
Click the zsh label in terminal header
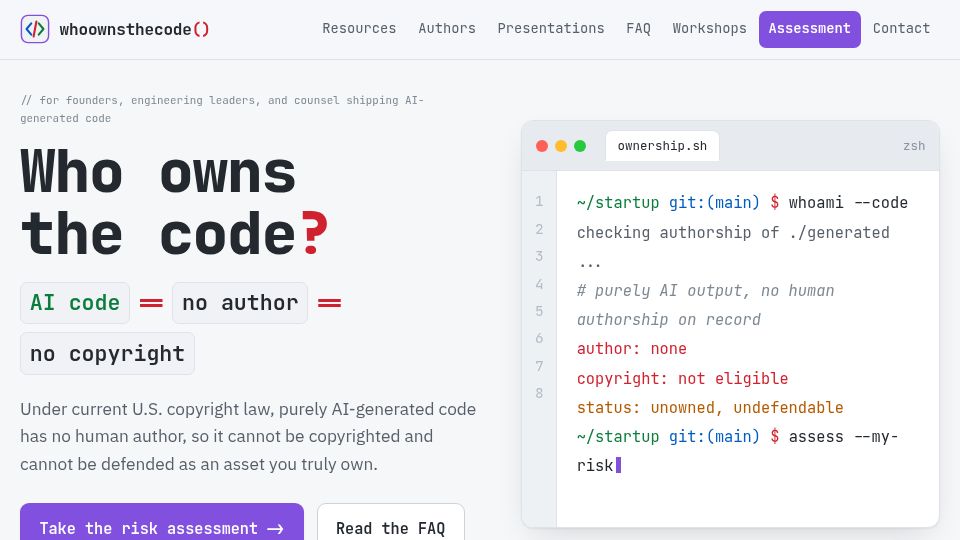pyautogui.click(x=913, y=146)
